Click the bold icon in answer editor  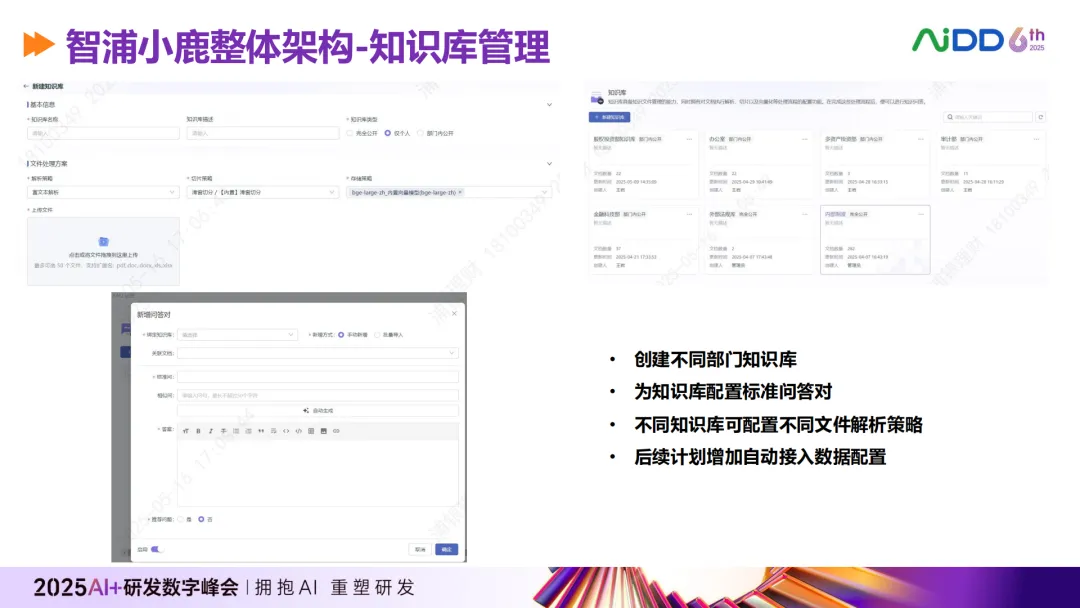(x=198, y=431)
